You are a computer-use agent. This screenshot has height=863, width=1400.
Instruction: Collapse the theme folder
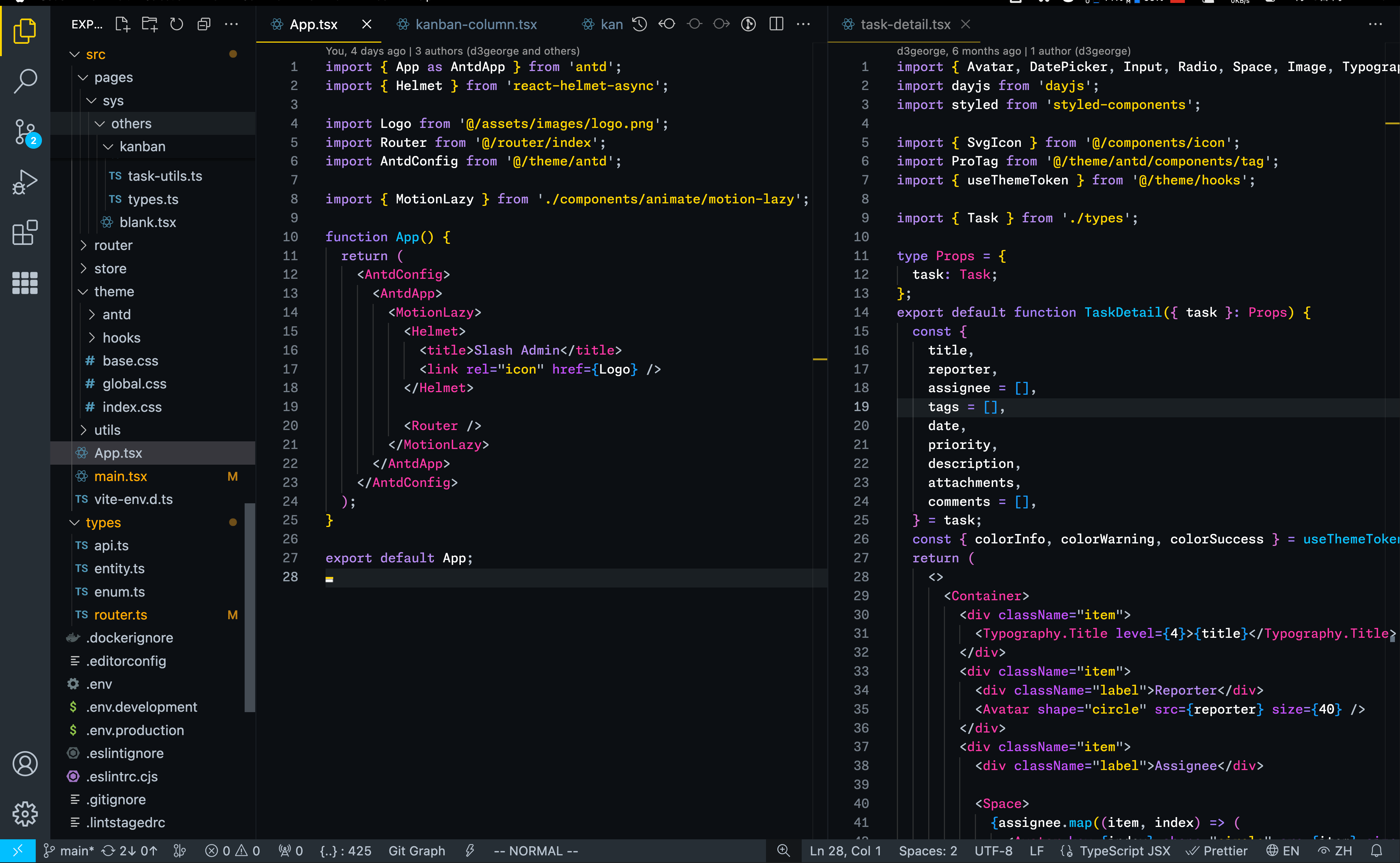coord(114,292)
